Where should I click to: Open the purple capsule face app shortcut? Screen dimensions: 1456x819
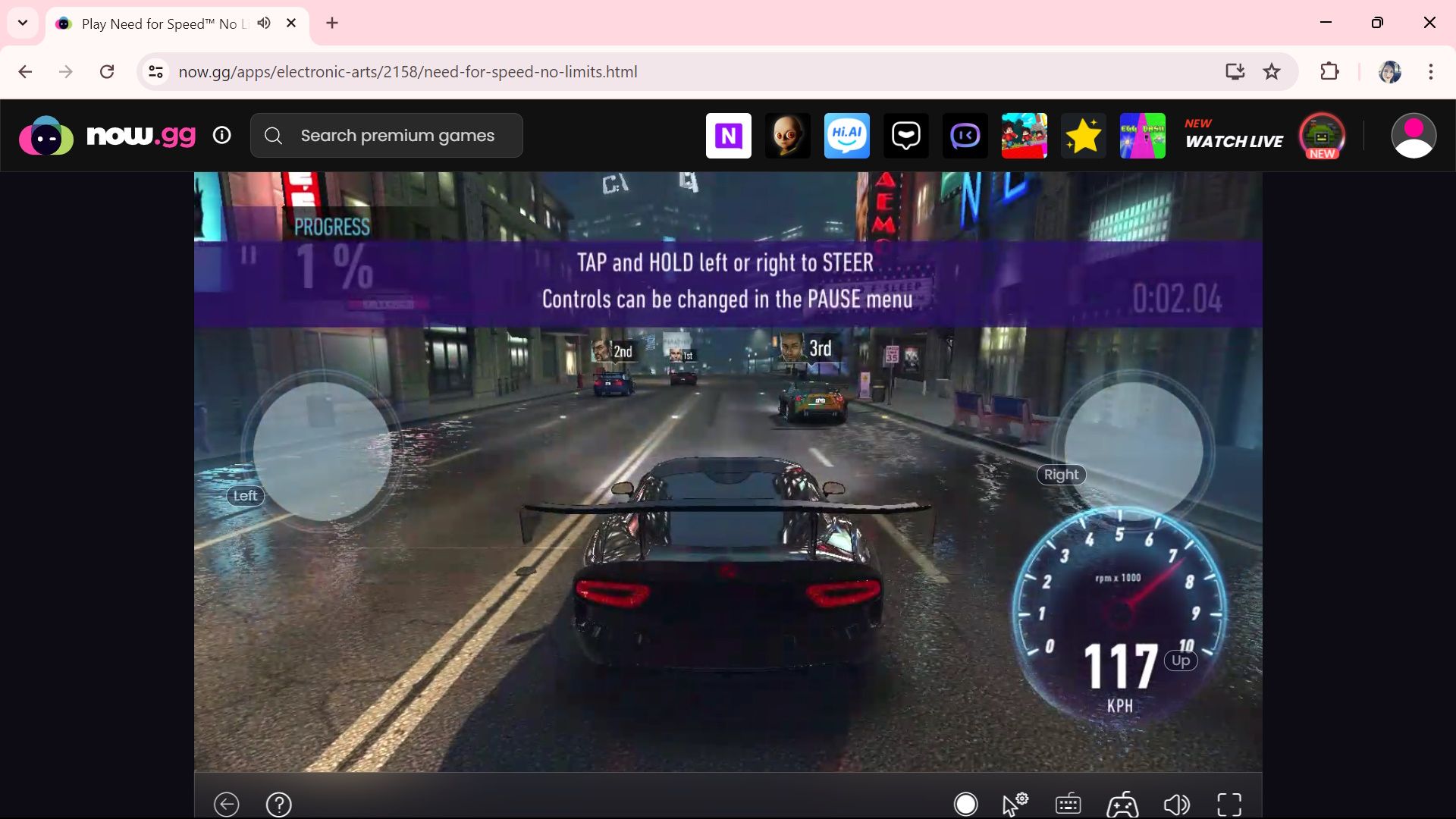tap(965, 136)
